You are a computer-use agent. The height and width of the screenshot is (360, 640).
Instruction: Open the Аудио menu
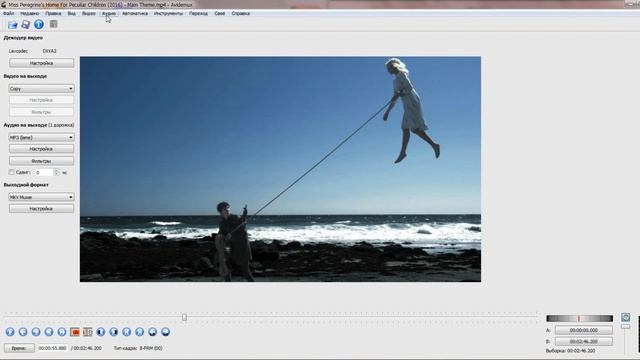point(109,13)
